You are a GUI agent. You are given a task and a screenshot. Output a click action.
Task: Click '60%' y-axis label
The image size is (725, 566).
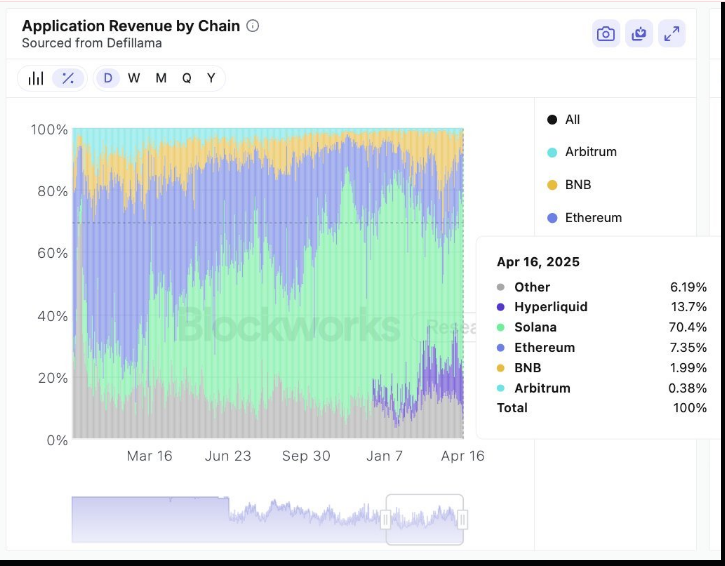coord(53,253)
